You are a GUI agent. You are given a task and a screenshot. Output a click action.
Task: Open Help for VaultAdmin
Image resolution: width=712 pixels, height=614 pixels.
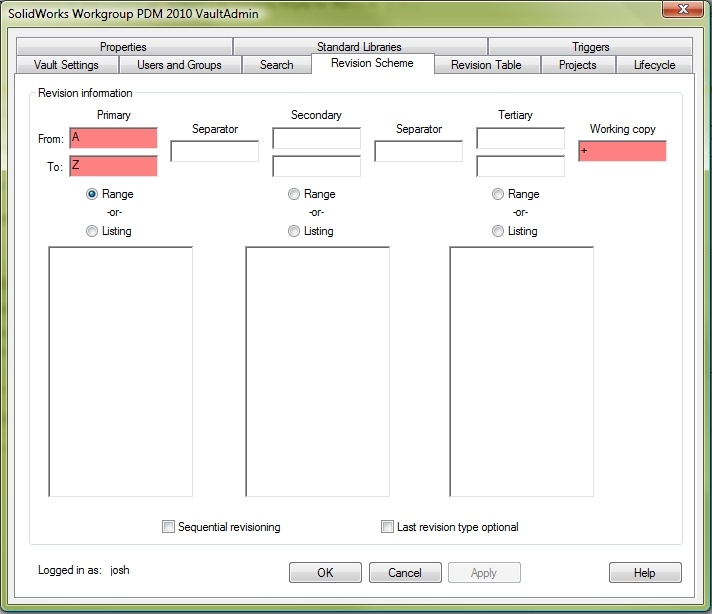point(645,573)
